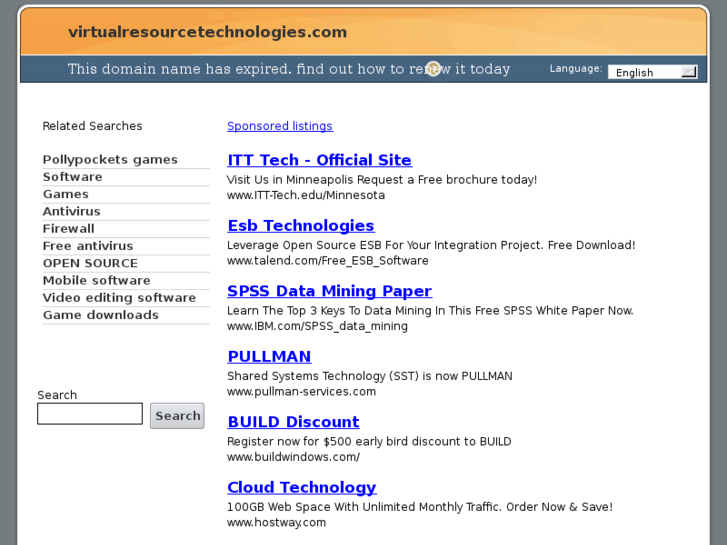Focus the Search text input field
This screenshot has width=727, height=545.
(90, 413)
